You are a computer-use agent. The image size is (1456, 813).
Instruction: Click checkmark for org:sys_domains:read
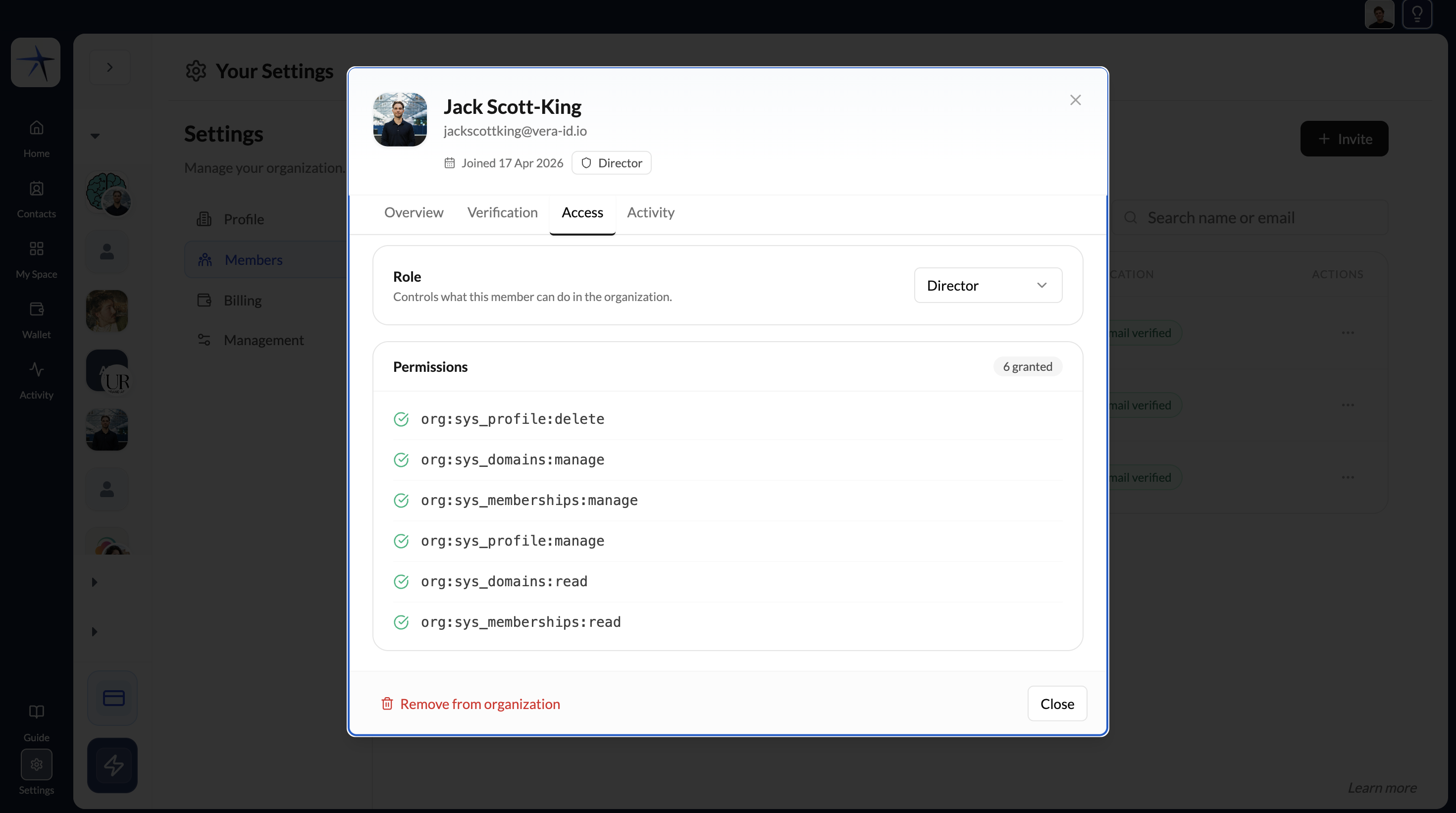pos(401,581)
